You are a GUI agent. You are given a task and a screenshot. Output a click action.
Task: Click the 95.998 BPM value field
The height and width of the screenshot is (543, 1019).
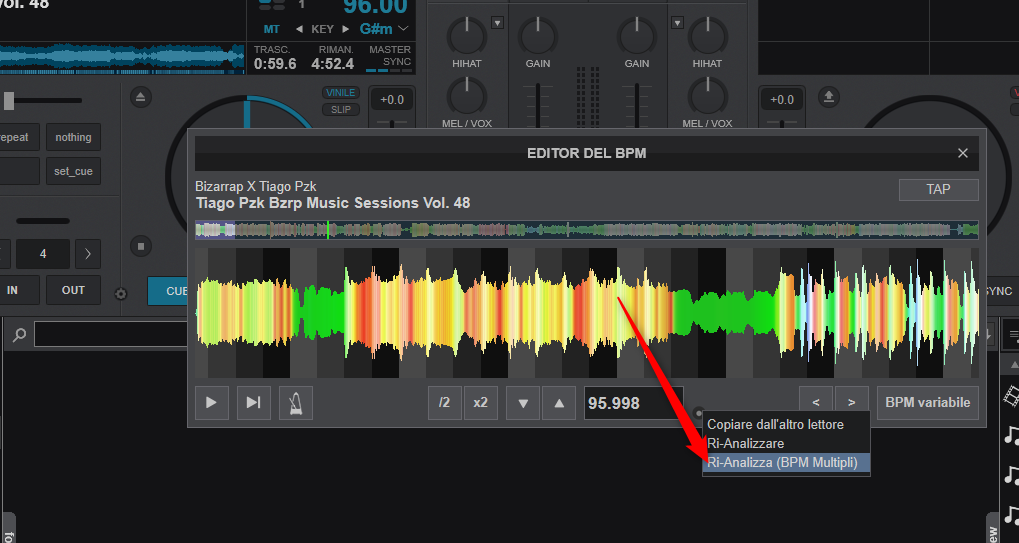(x=634, y=403)
